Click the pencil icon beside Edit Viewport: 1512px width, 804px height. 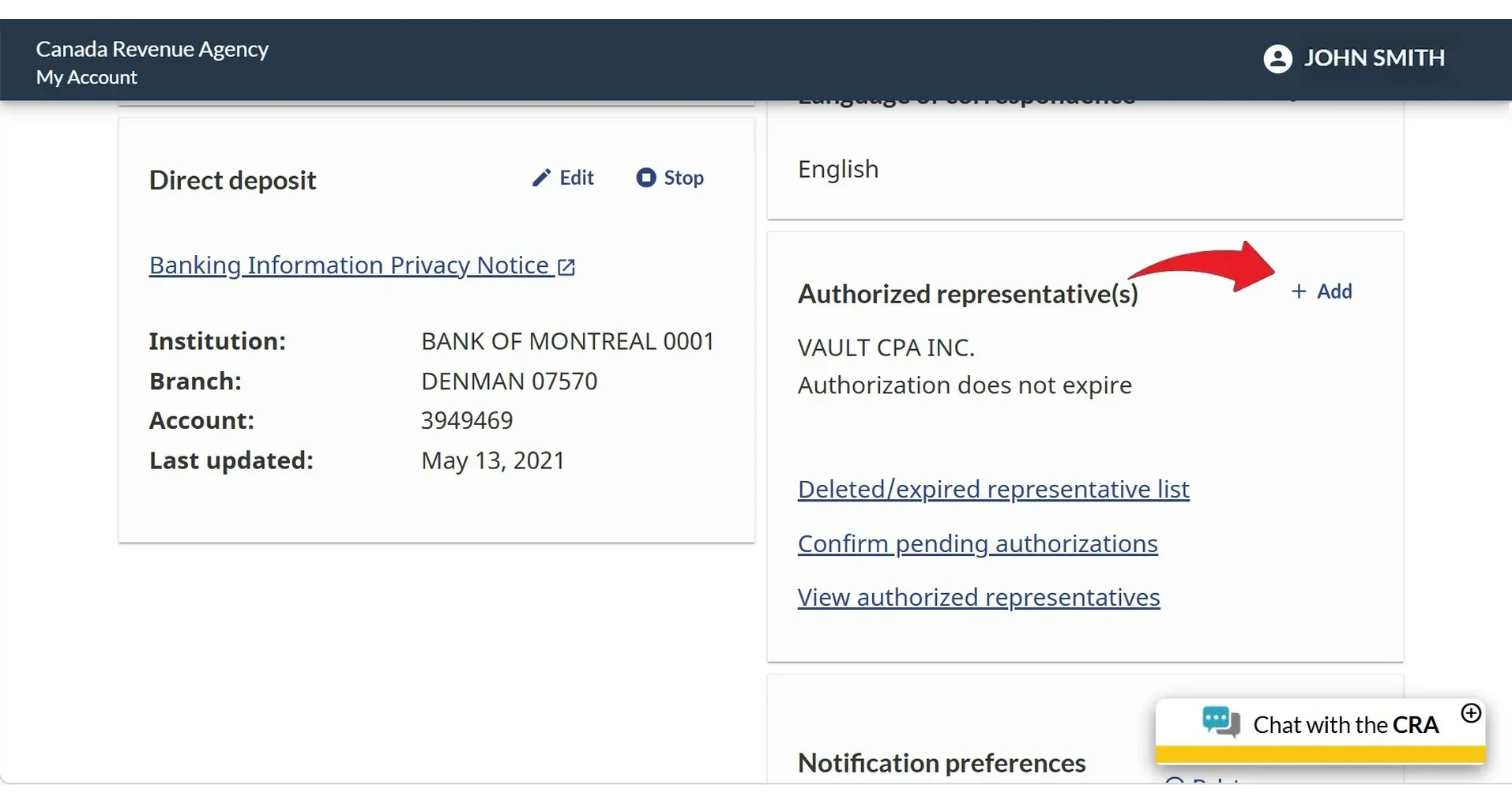click(541, 178)
